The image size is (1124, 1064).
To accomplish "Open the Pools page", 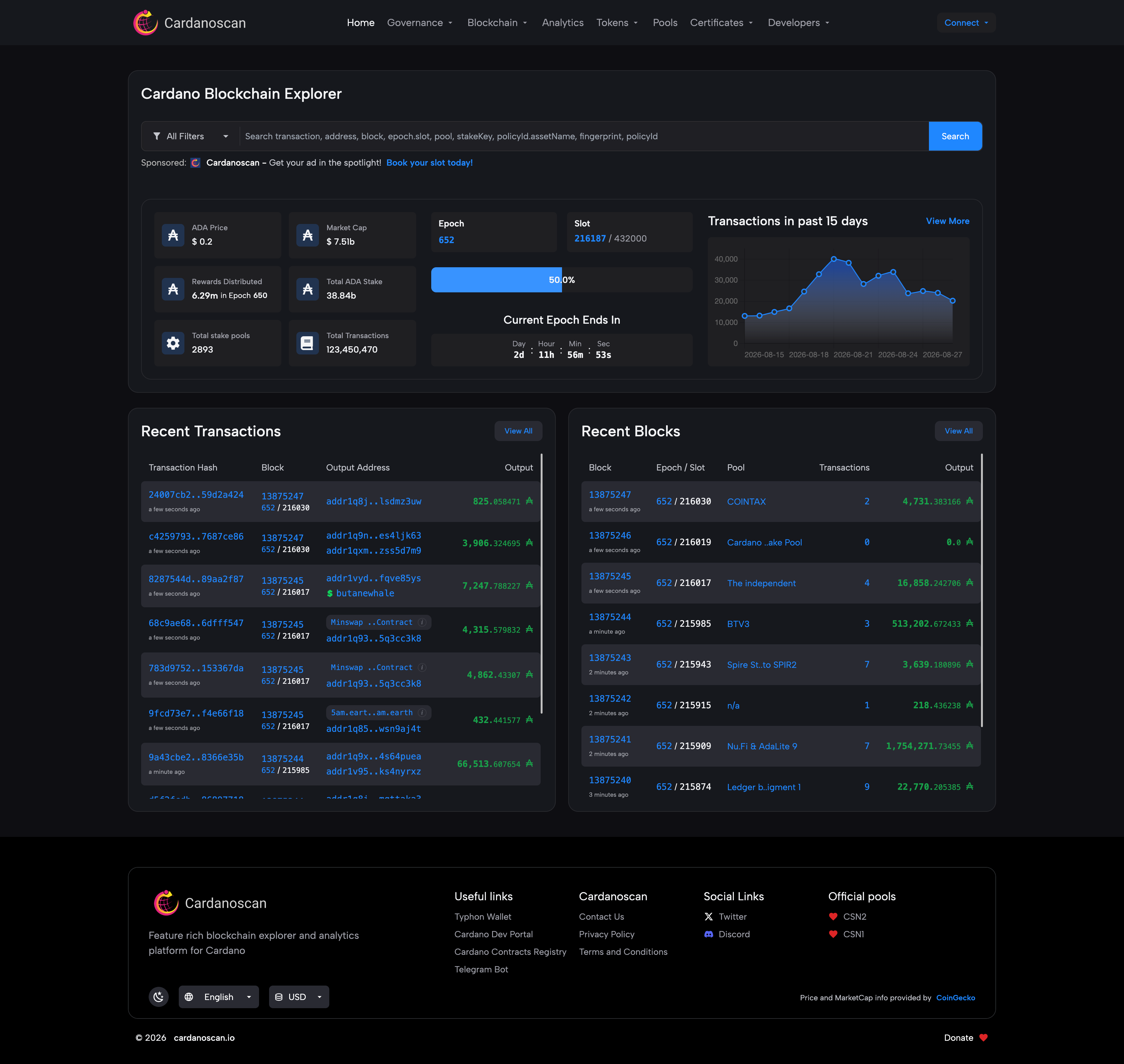I will pyautogui.click(x=665, y=23).
